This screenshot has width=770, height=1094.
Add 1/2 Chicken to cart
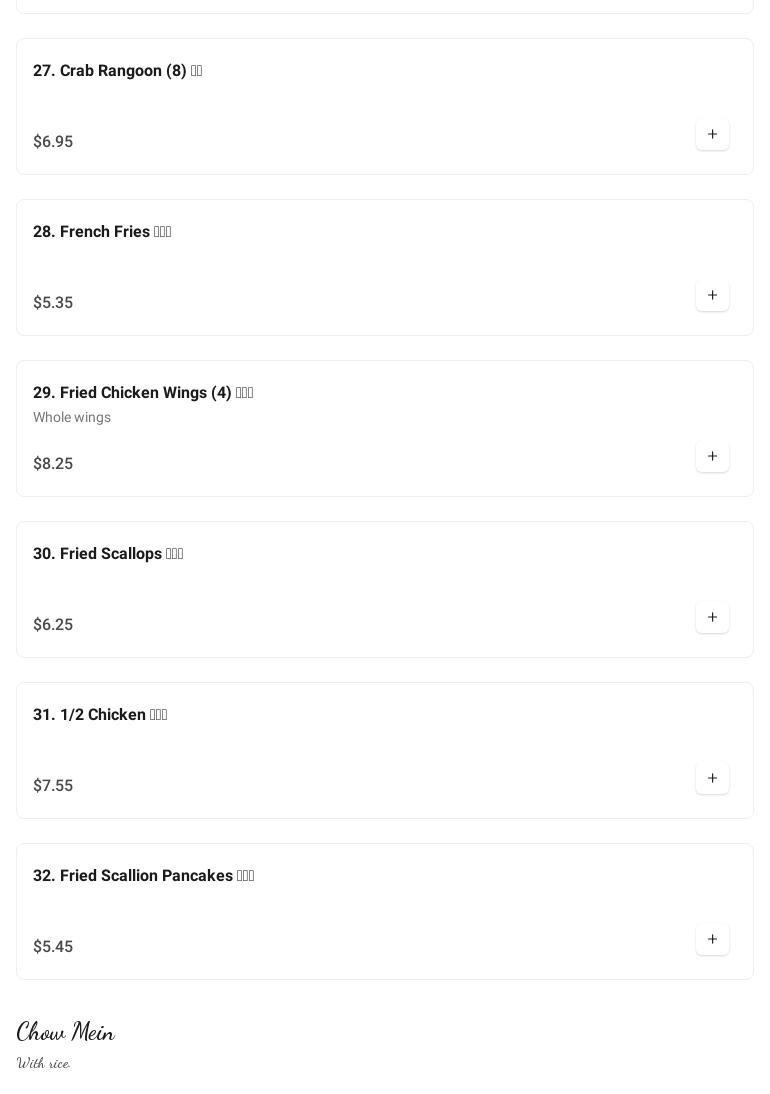(712, 779)
